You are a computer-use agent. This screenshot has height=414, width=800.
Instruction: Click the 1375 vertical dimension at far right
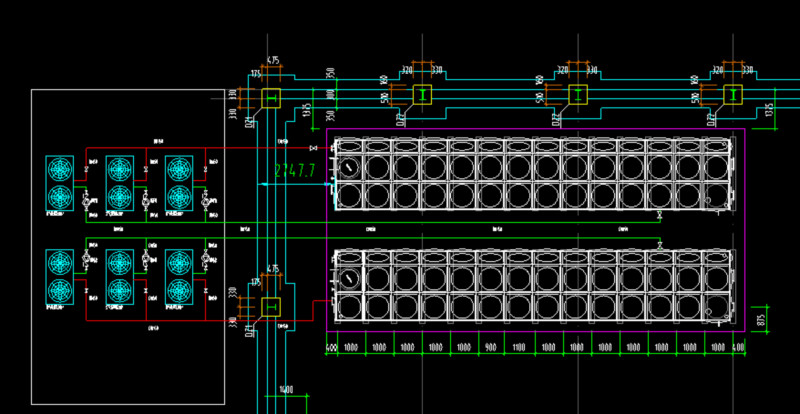[768, 110]
